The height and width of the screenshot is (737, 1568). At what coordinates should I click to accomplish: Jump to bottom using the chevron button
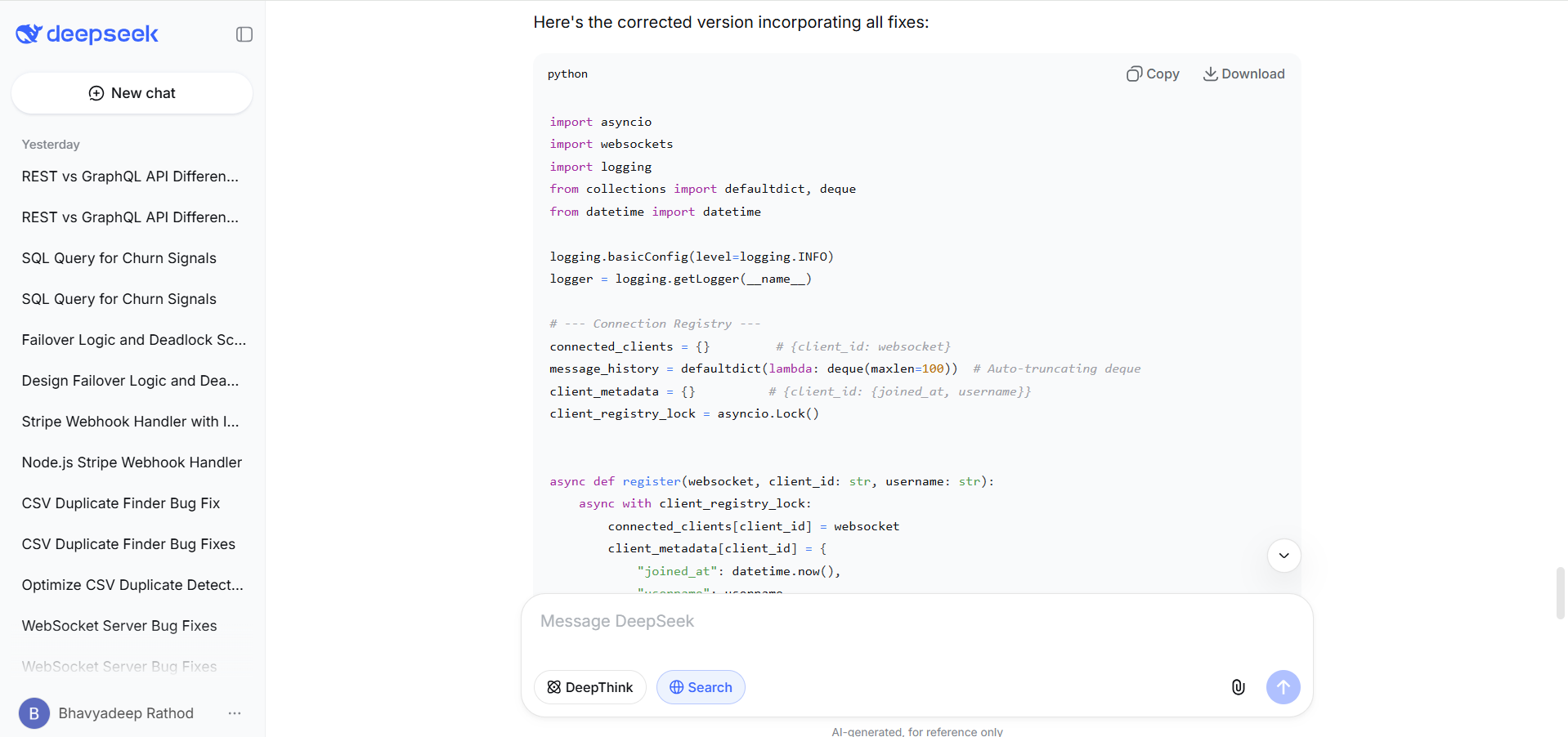[x=1284, y=556]
